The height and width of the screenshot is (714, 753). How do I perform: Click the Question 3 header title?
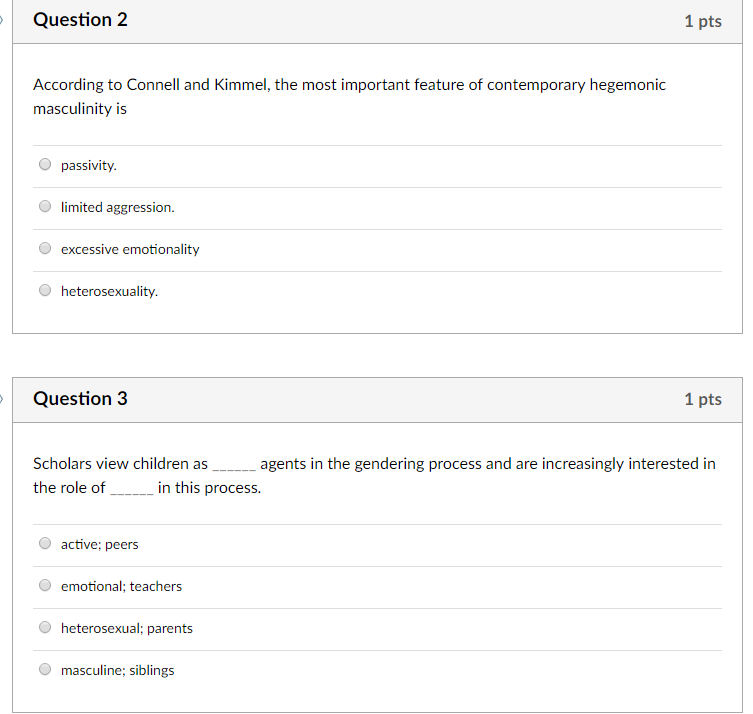pos(80,399)
